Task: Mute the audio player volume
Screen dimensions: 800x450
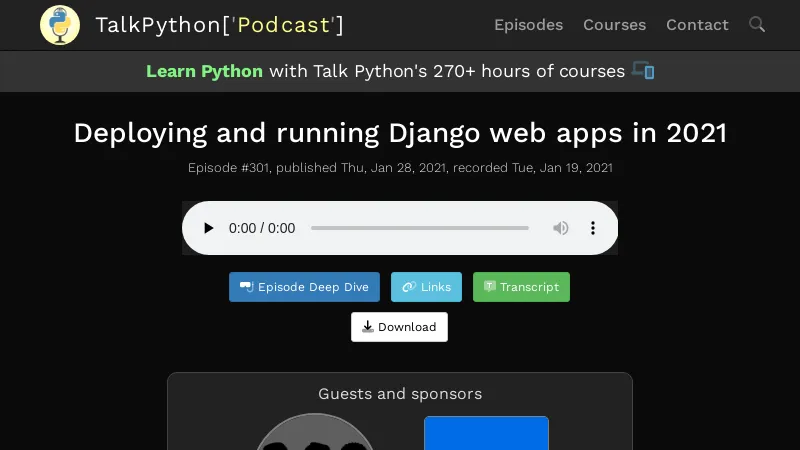Action: (x=561, y=228)
